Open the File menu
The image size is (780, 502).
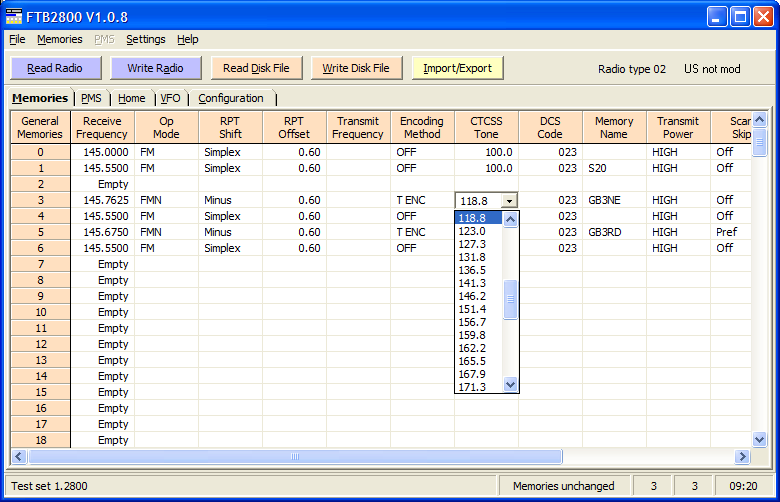17,39
